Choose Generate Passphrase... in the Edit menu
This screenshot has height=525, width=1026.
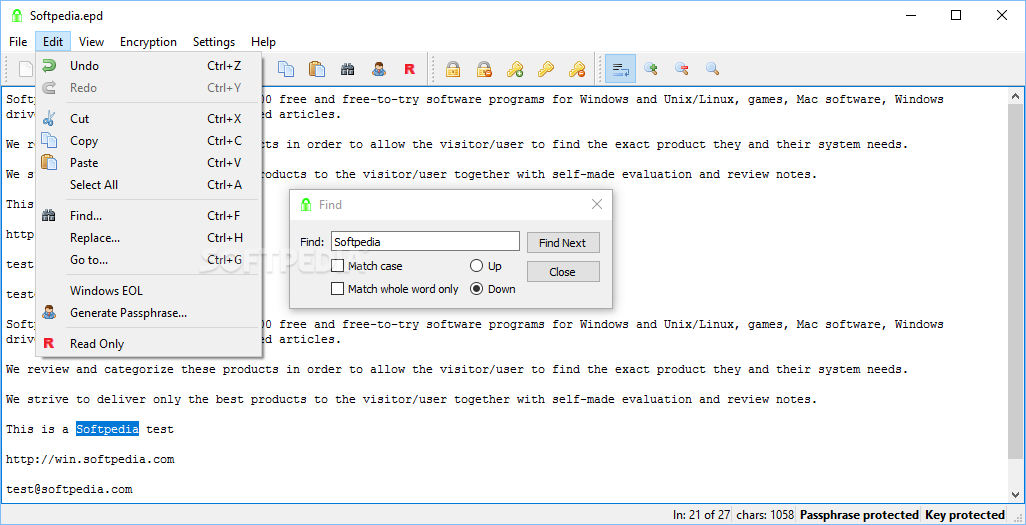click(x=149, y=313)
